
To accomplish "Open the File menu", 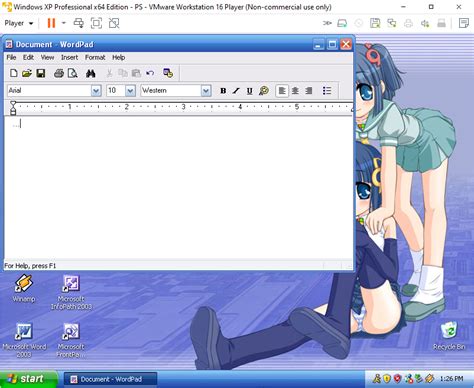I will (x=11, y=57).
